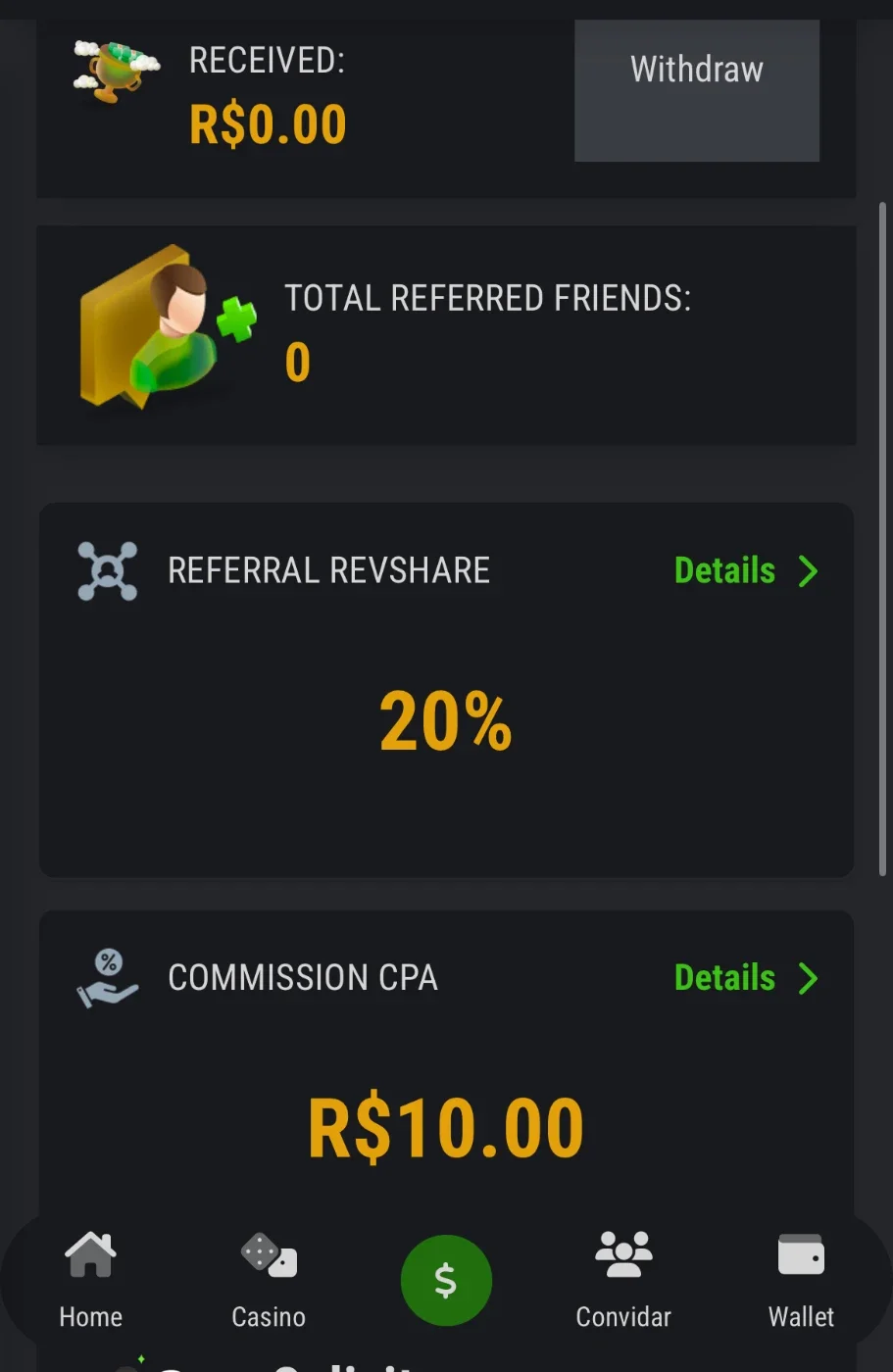Open Details link for Commission CPA

click(x=724, y=978)
